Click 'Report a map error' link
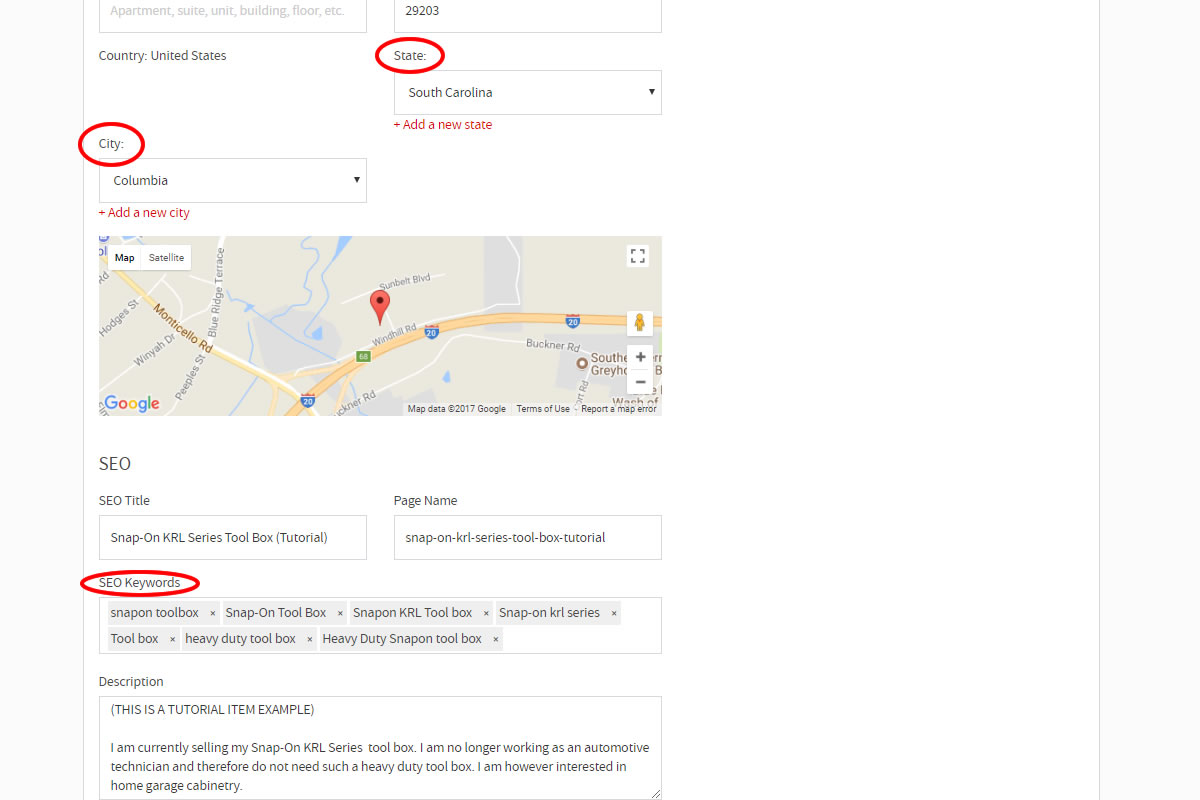Viewport: 1200px width, 800px height. click(x=619, y=409)
